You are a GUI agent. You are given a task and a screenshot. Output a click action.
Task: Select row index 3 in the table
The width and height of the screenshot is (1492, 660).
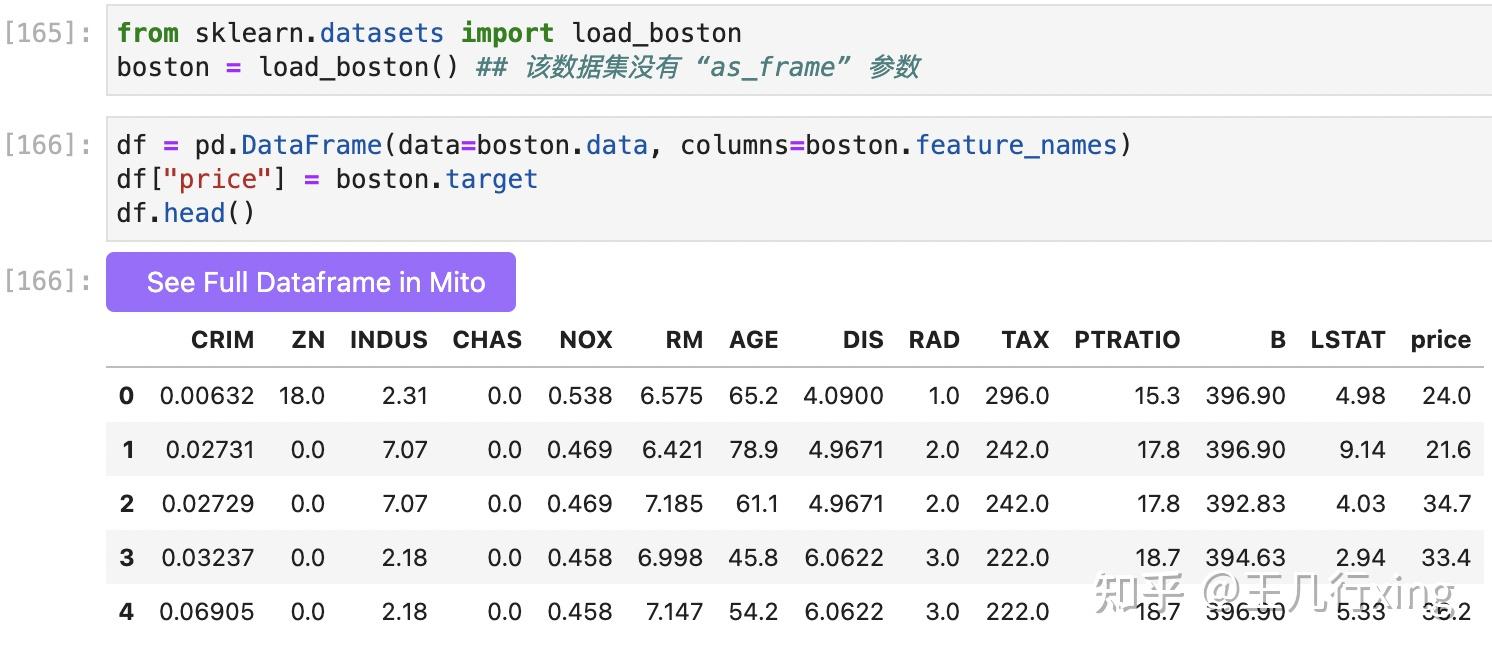[x=126, y=558]
